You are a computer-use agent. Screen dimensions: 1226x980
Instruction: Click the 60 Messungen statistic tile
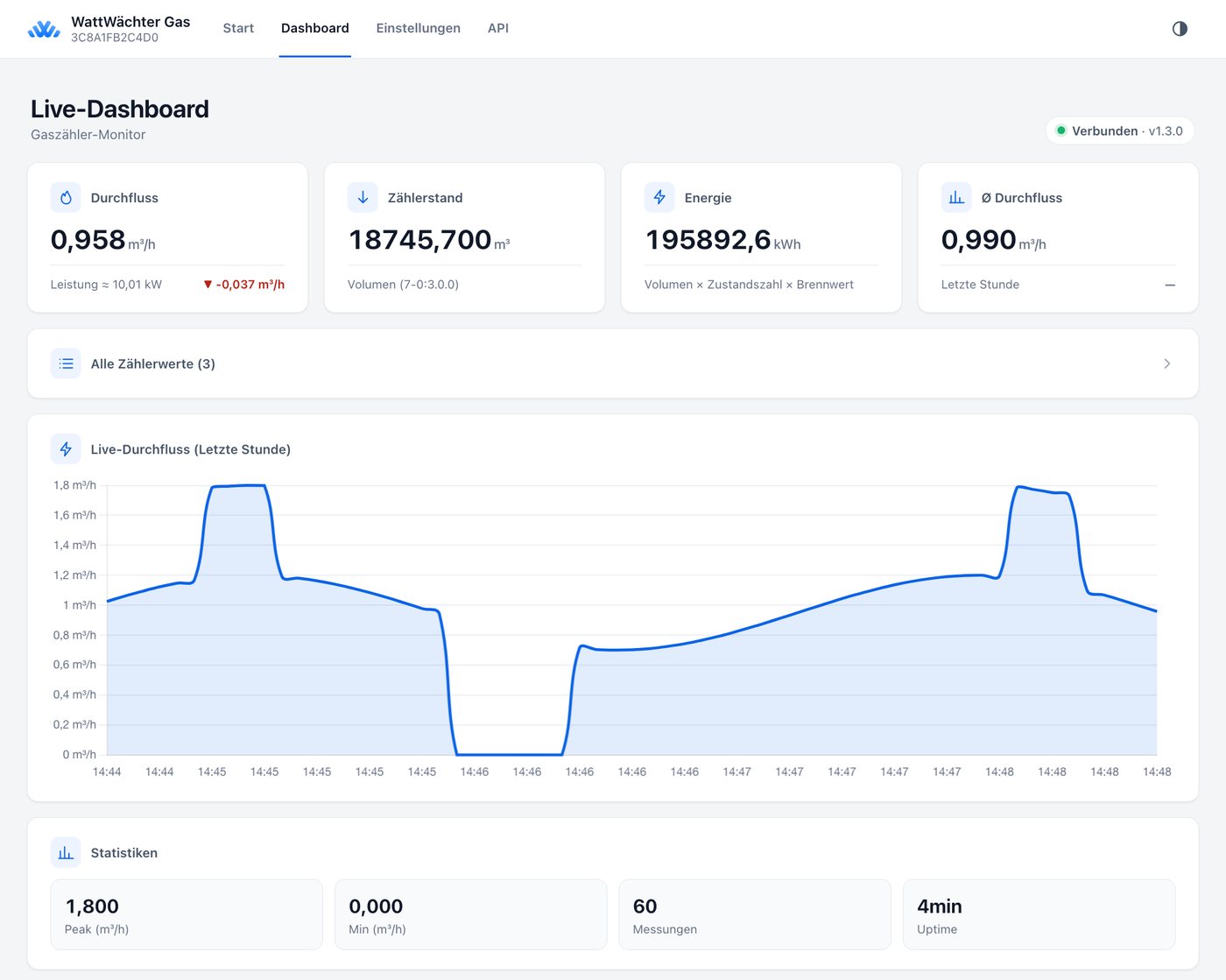pyautogui.click(x=755, y=915)
